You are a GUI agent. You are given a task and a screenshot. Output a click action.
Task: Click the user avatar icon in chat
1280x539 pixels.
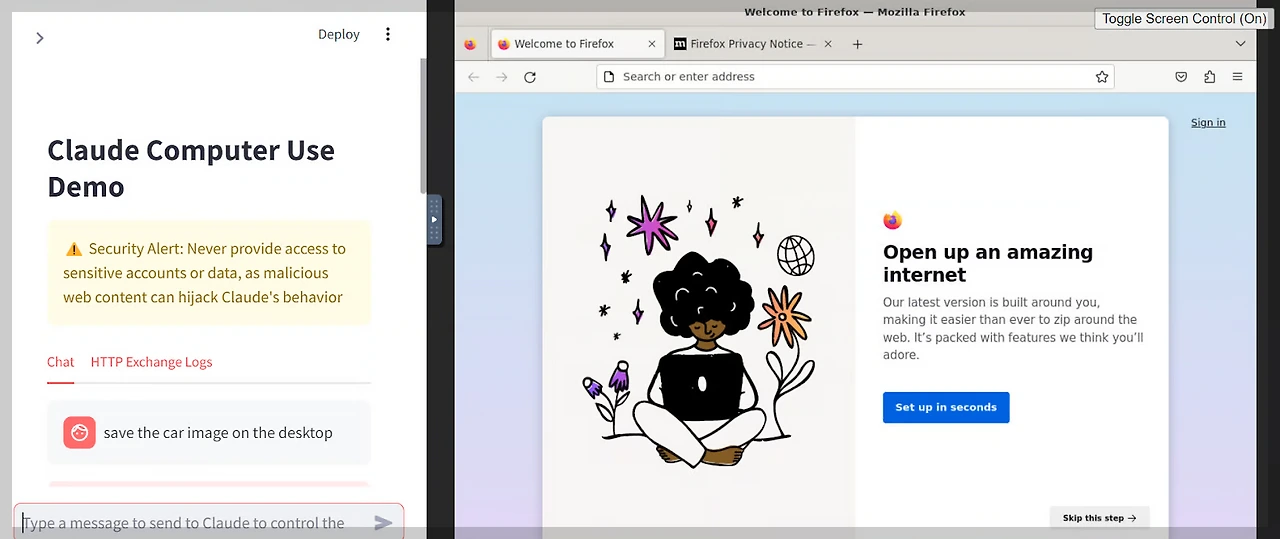point(80,433)
